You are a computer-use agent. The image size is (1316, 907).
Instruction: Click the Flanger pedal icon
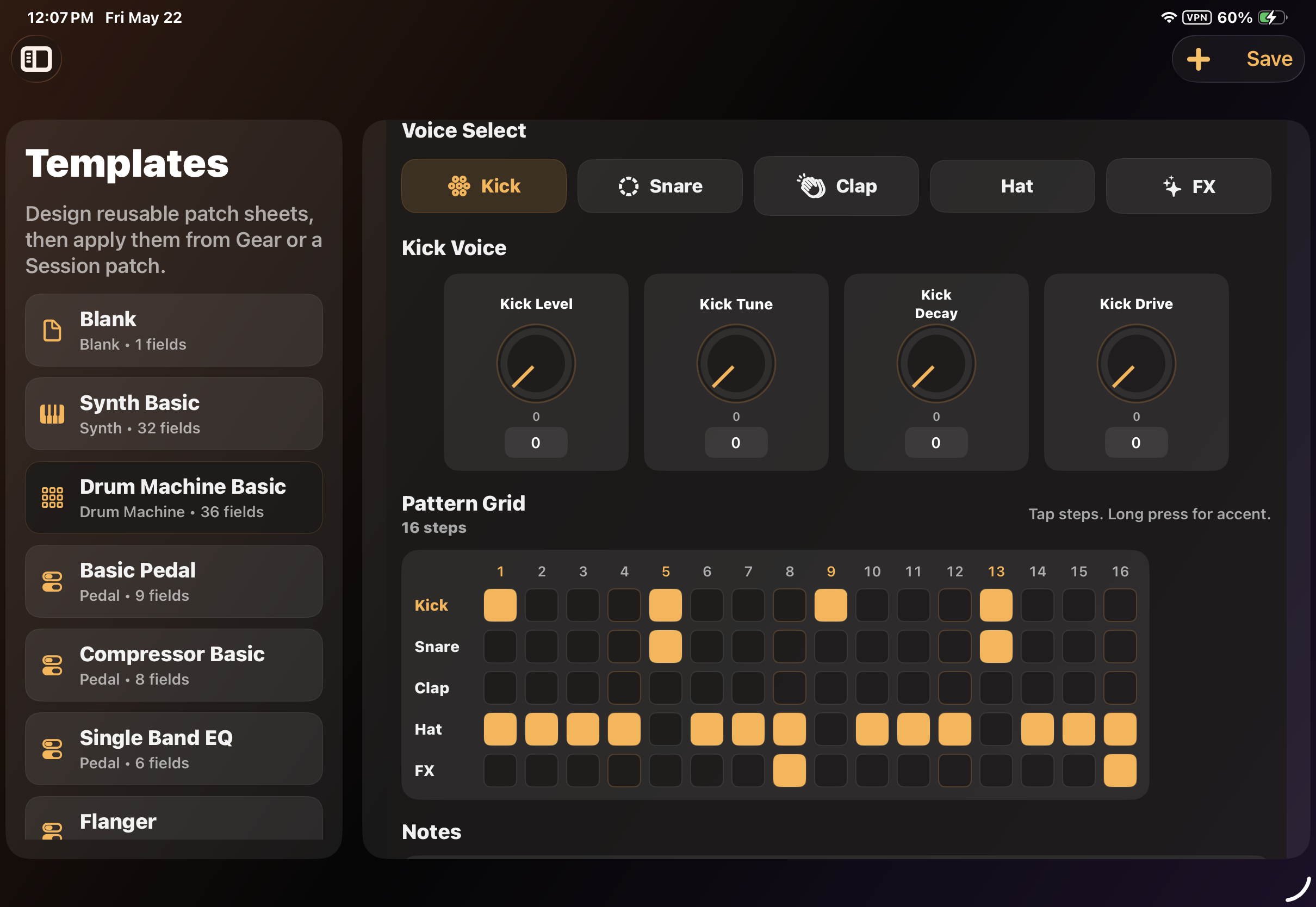tap(52, 831)
